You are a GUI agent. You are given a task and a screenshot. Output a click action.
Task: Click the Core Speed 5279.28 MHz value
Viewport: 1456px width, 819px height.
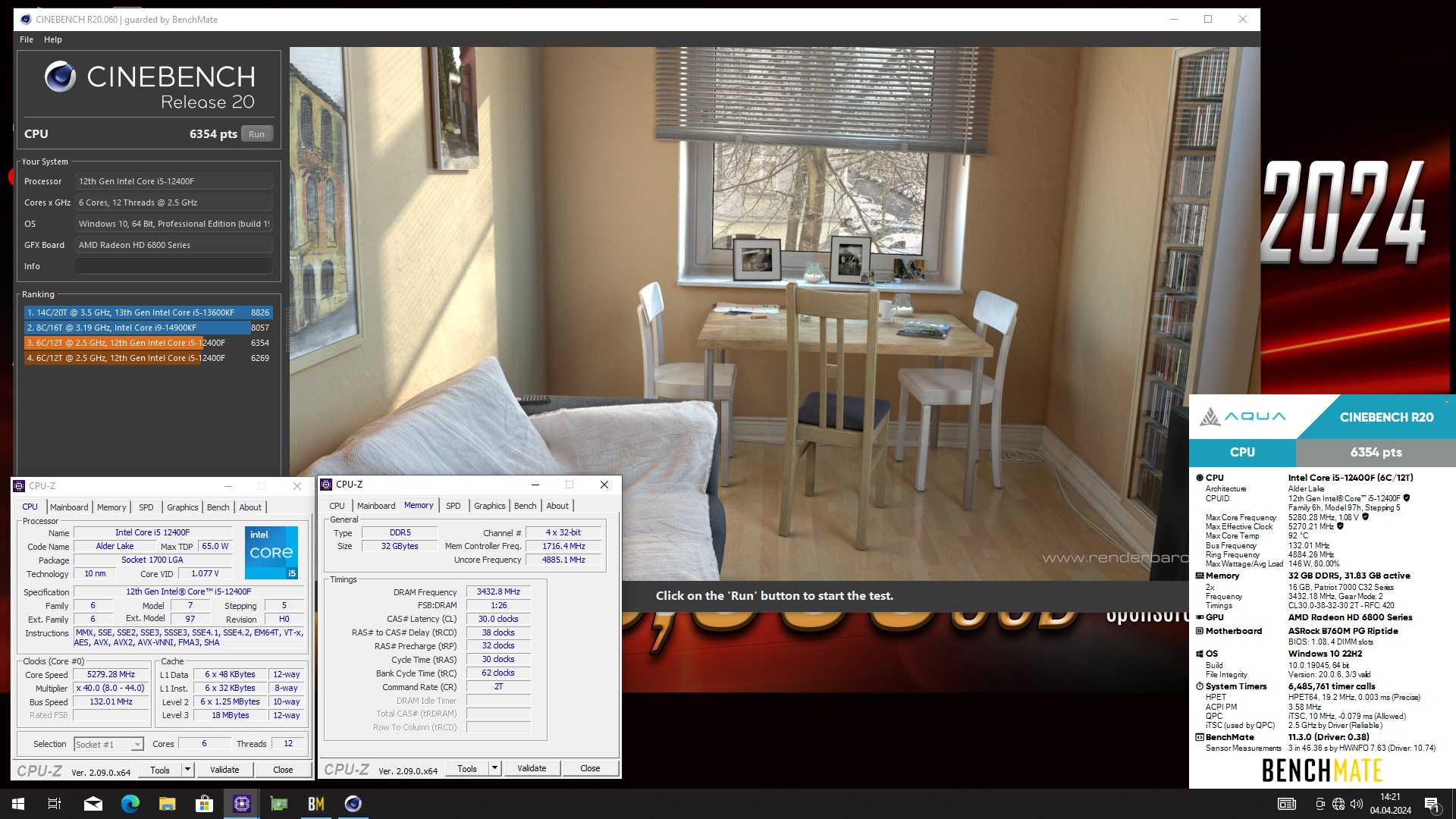(111, 674)
